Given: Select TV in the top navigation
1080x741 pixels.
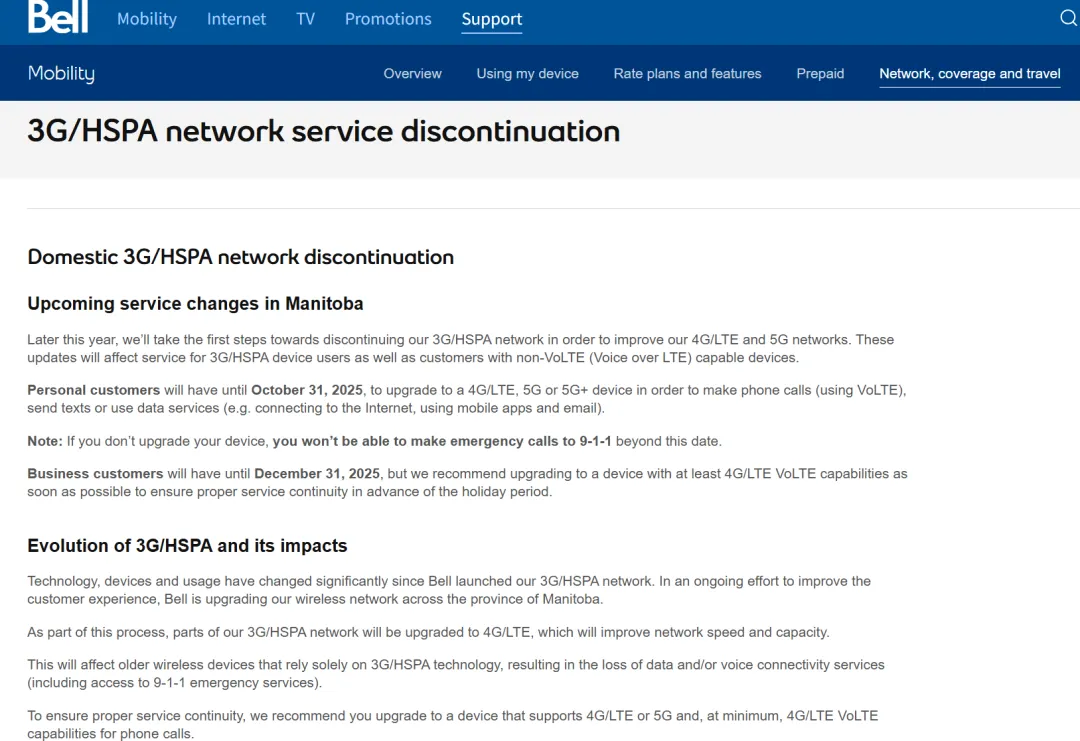Looking at the screenshot, I should (305, 19).
